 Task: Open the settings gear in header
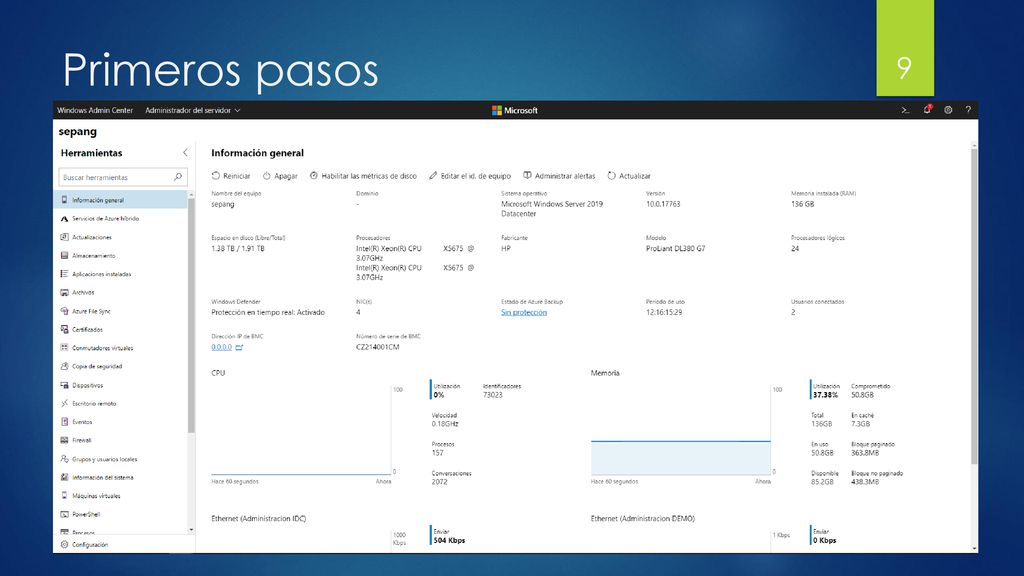click(948, 110)
